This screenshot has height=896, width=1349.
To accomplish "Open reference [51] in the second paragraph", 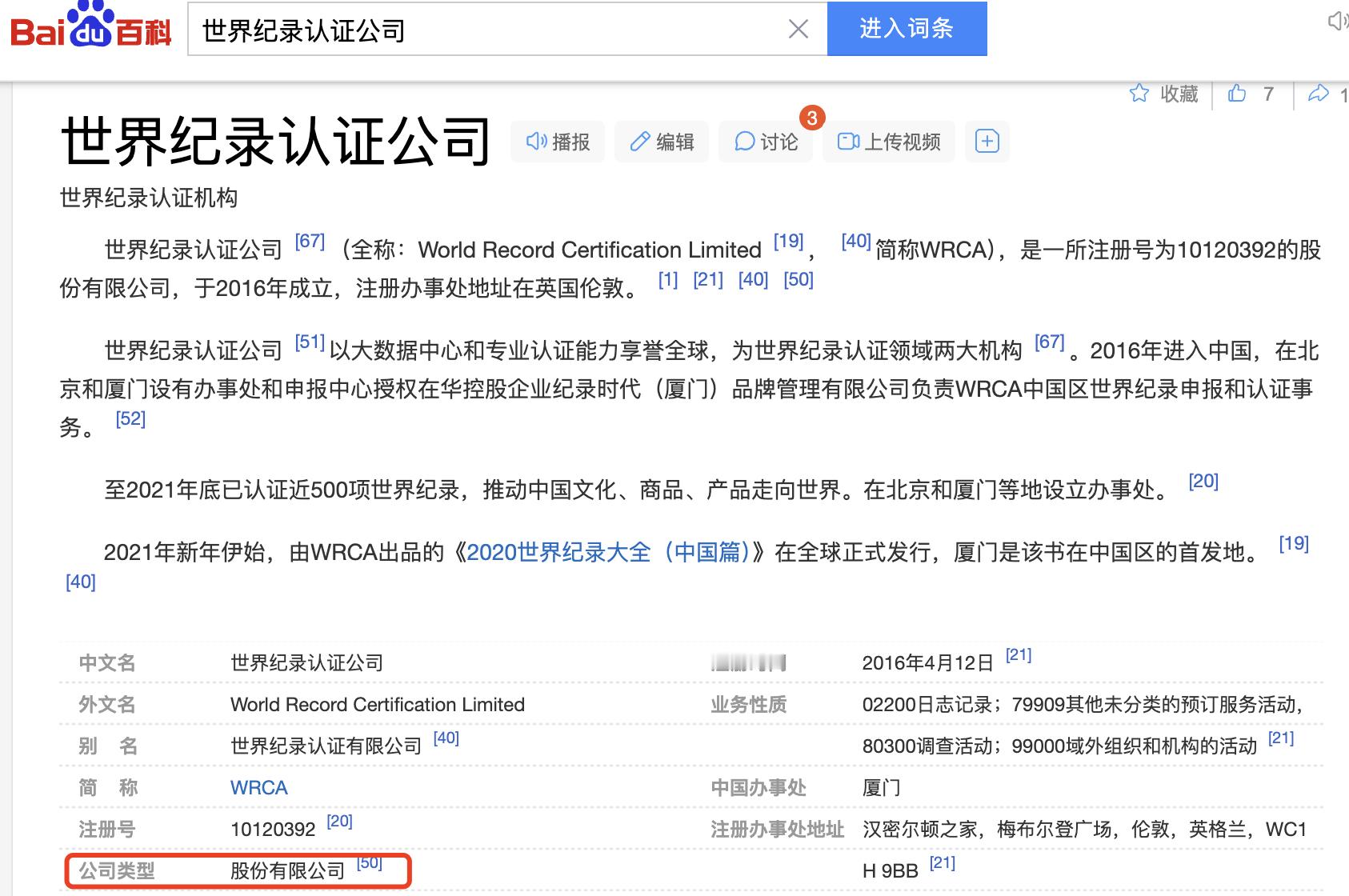I will pos(310,342).
